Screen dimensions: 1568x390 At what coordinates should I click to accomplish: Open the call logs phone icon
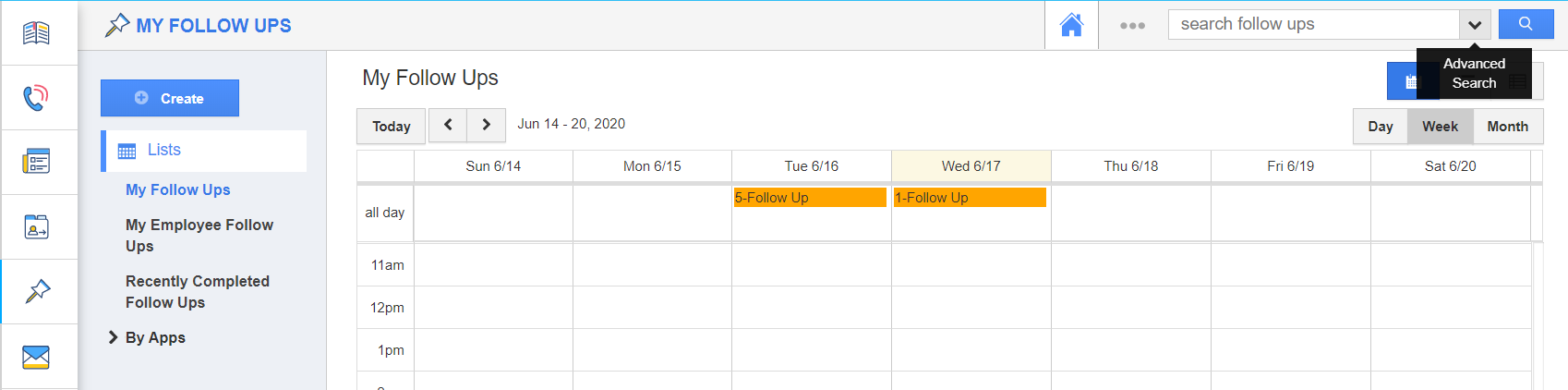37,97
